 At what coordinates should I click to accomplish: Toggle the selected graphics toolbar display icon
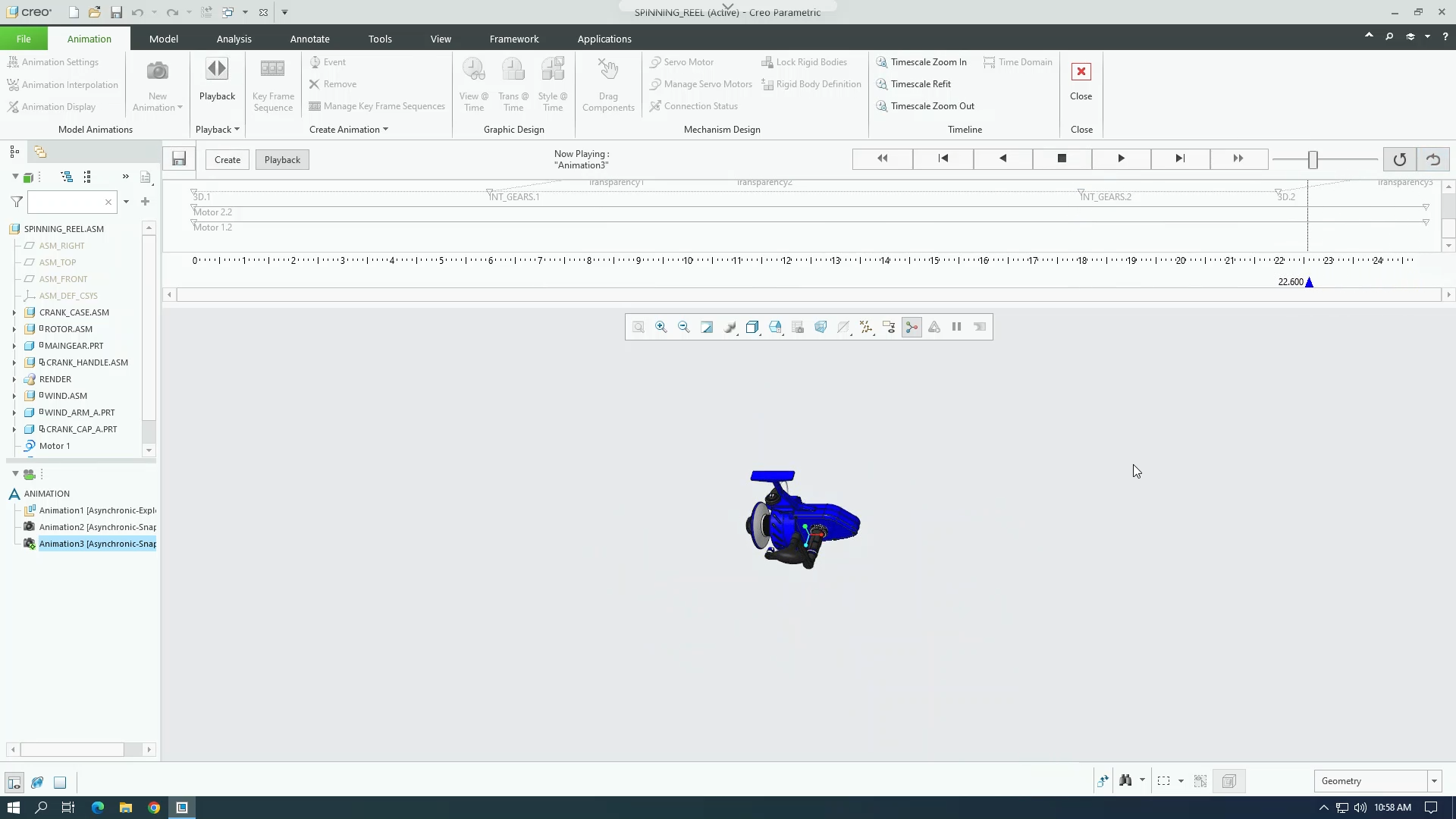click(912, 327)
